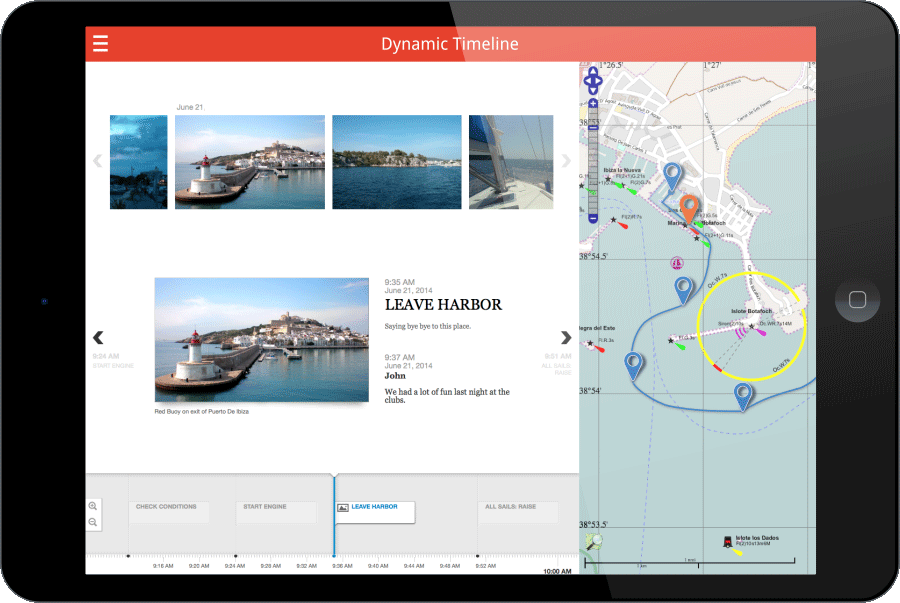Click the 9:51 AM ALL SAILS next label
The height and width of the screenshot is (603, 900).
click(557, 364)
